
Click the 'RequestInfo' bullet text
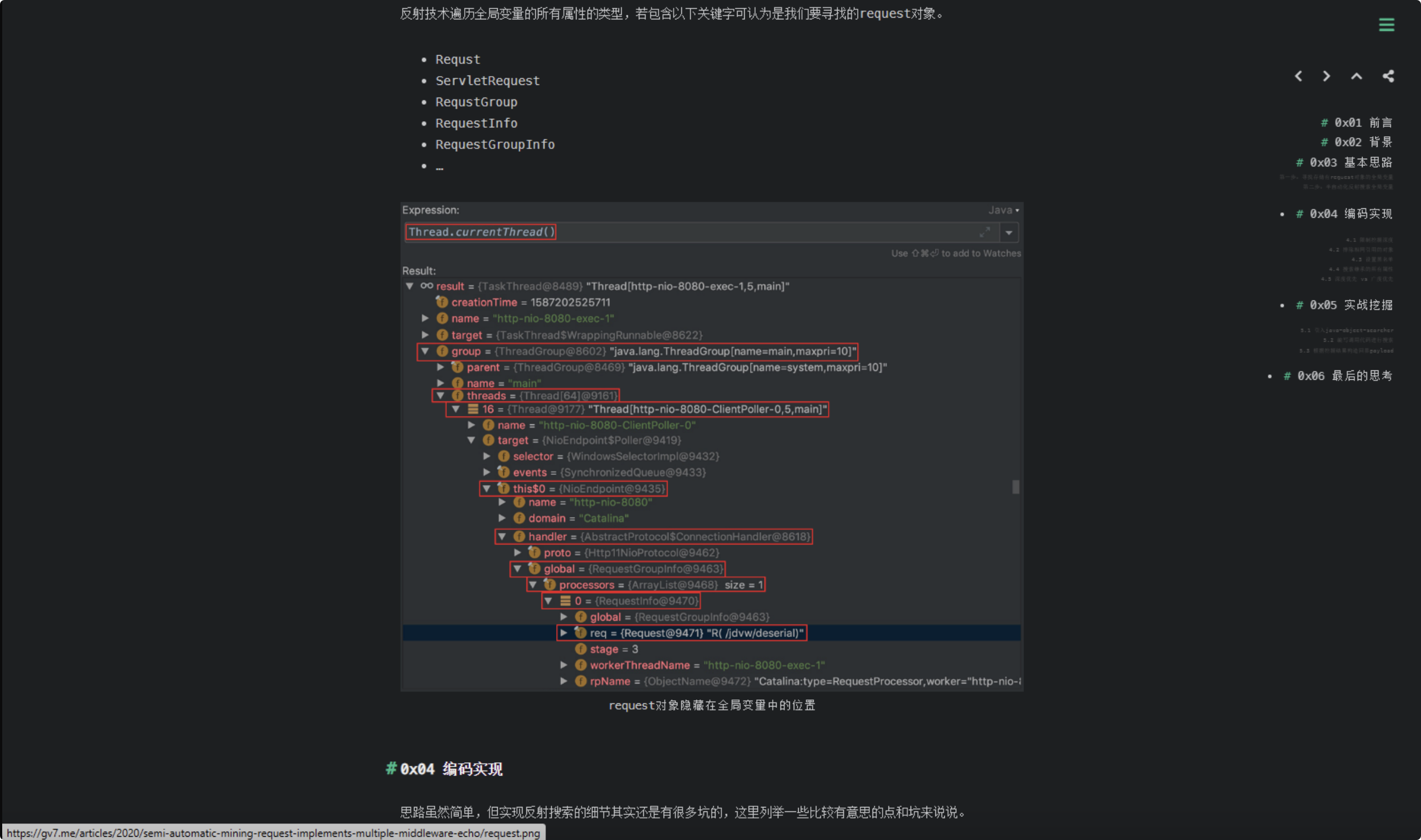(x=476, y=123)
